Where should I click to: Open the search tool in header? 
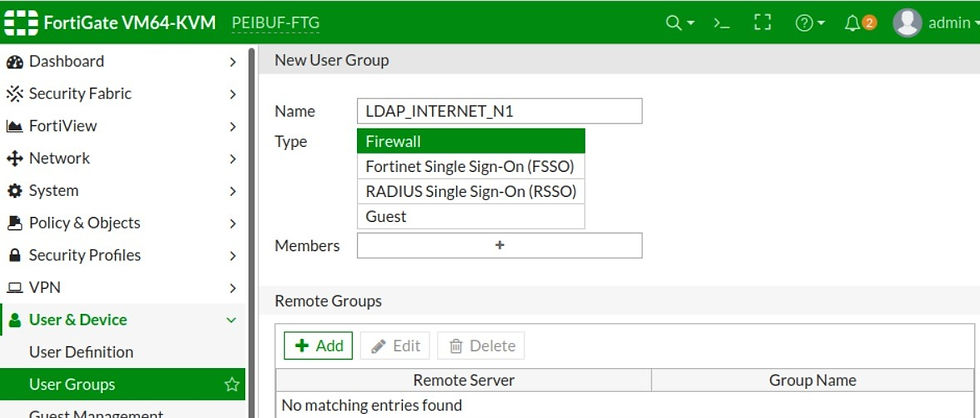tap(680, 23)
